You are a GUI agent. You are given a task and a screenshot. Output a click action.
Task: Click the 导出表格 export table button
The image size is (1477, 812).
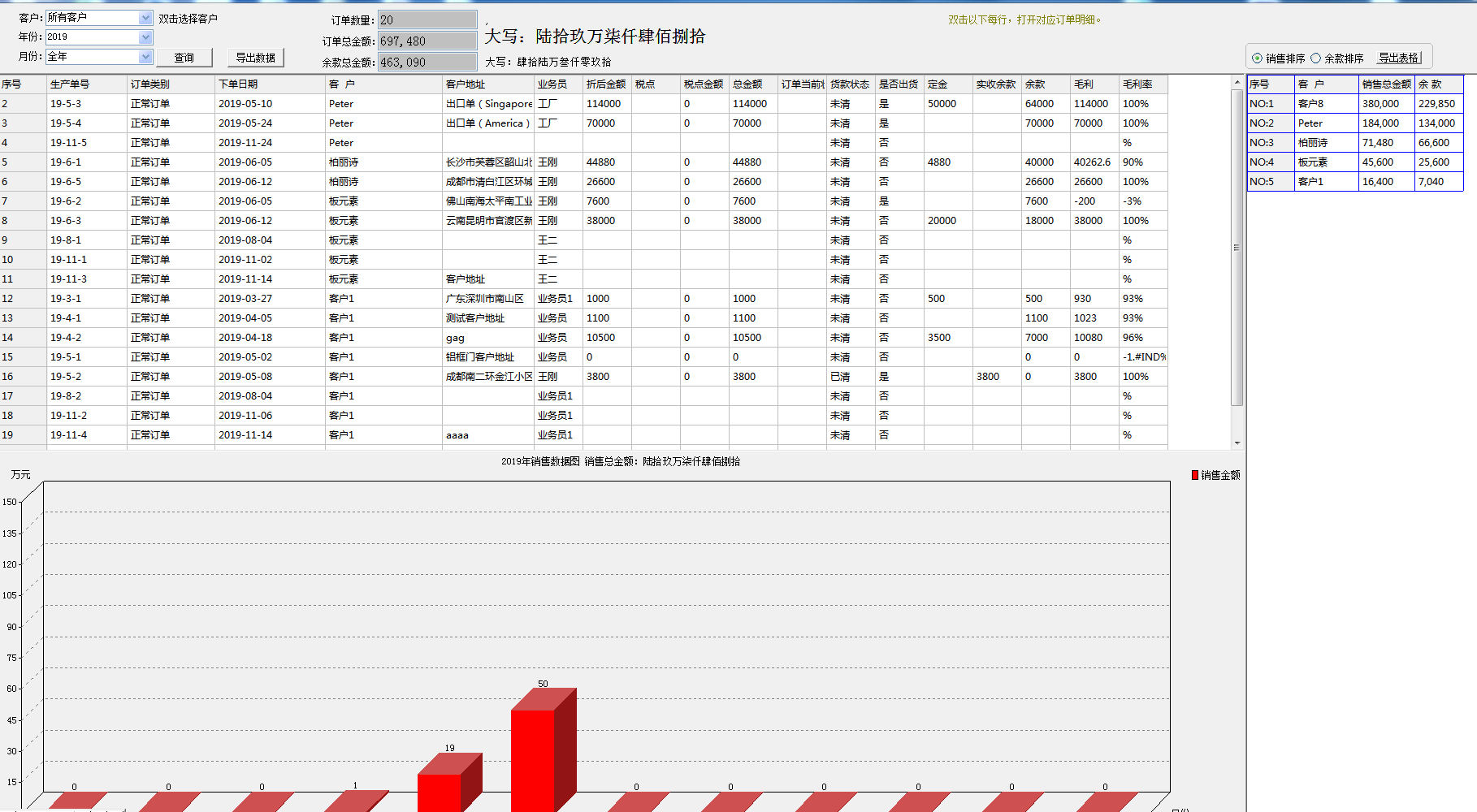1399,58
